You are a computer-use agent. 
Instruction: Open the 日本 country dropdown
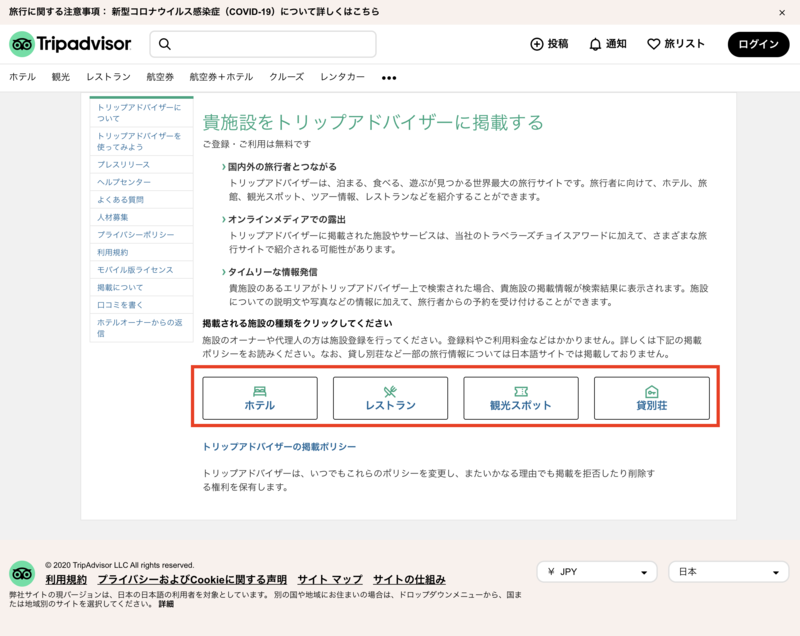(729, 572)
